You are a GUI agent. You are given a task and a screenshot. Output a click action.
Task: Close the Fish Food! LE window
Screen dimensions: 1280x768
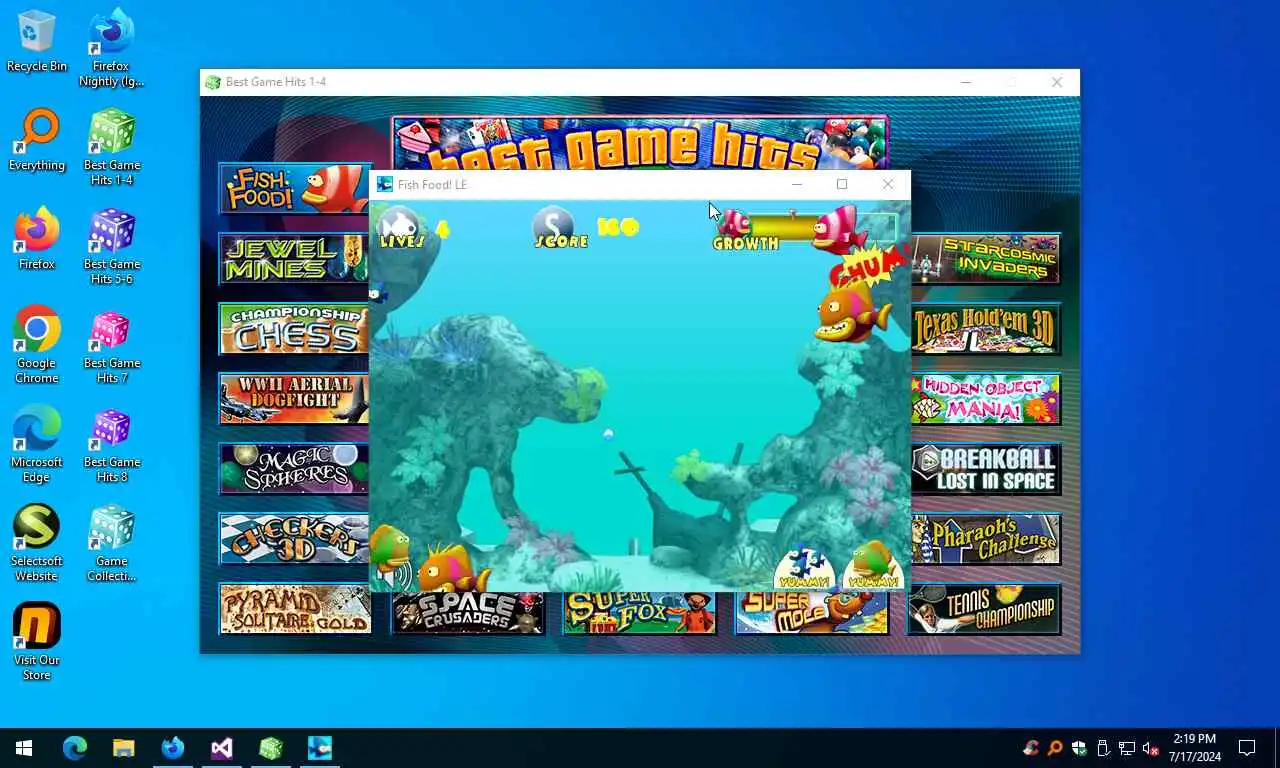coord(888,184)
